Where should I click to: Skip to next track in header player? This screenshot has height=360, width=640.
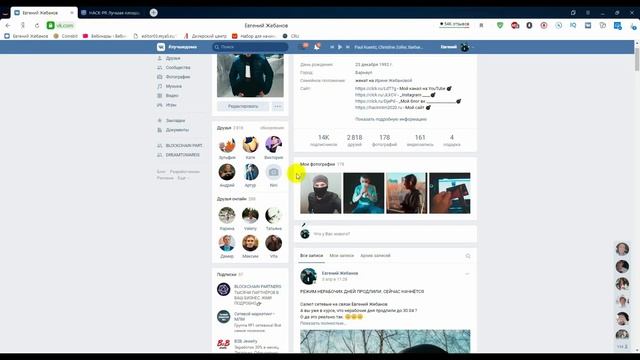(347, 47)
